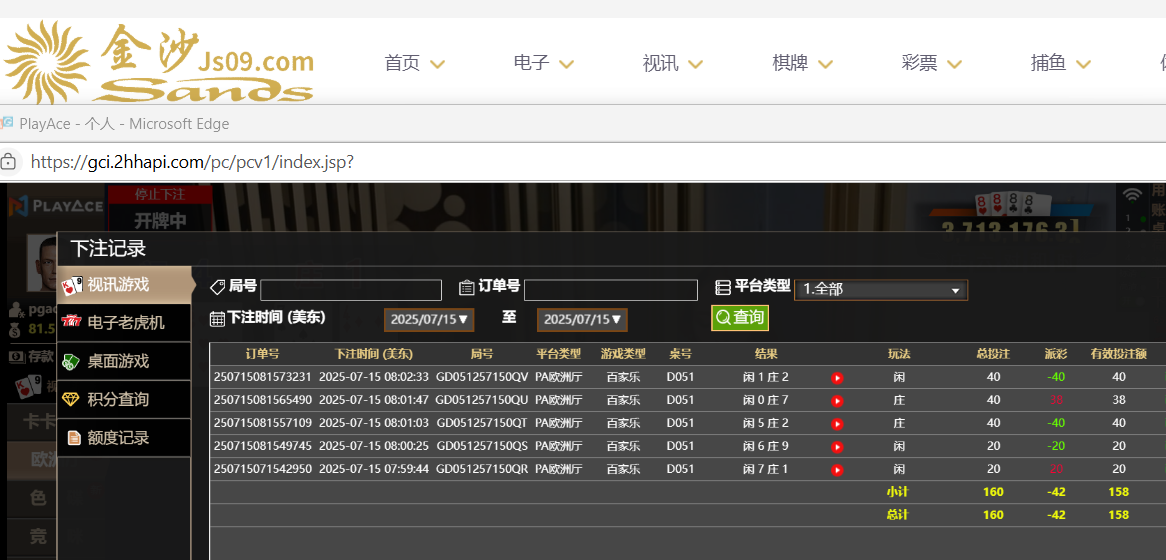Click the red play icon for round GD051257150QR
Screen dimensions: 1166x560
point(837,470)
